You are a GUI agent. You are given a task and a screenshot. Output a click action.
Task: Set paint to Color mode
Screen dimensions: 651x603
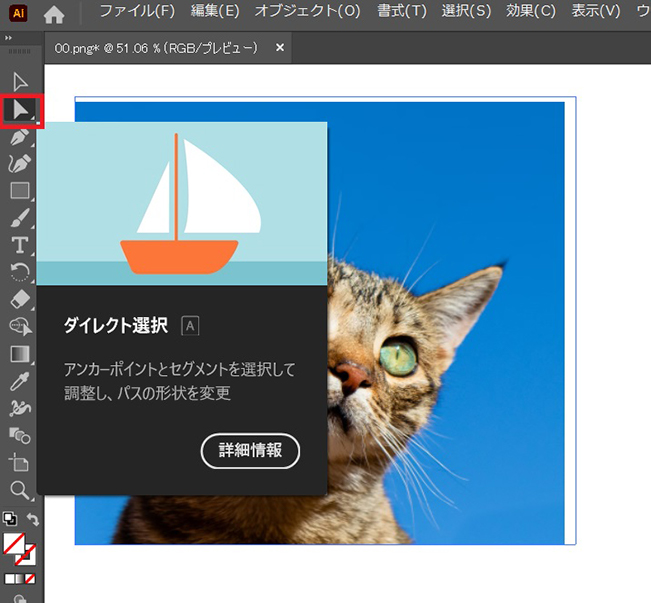pos(9,578)
